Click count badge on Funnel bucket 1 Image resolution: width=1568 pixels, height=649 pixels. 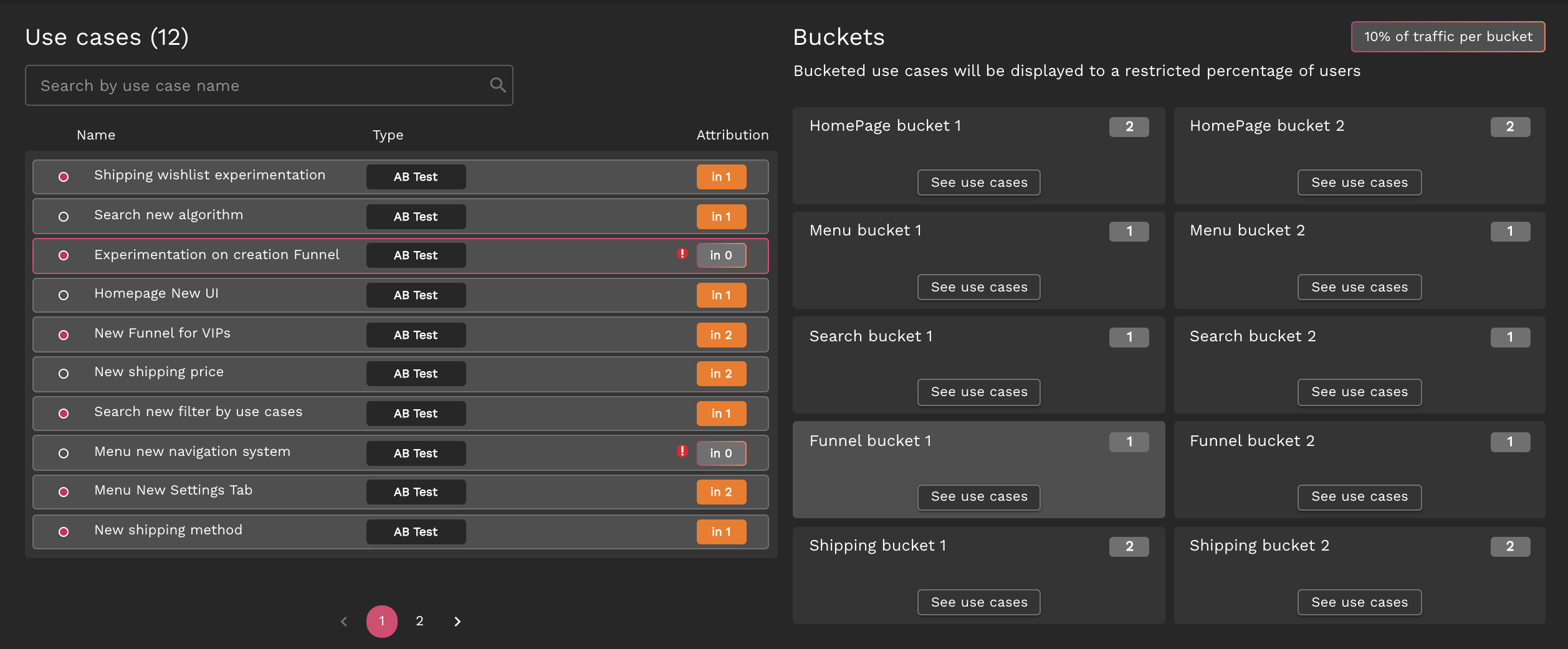pyautogui.click(x=1129, y=442)
